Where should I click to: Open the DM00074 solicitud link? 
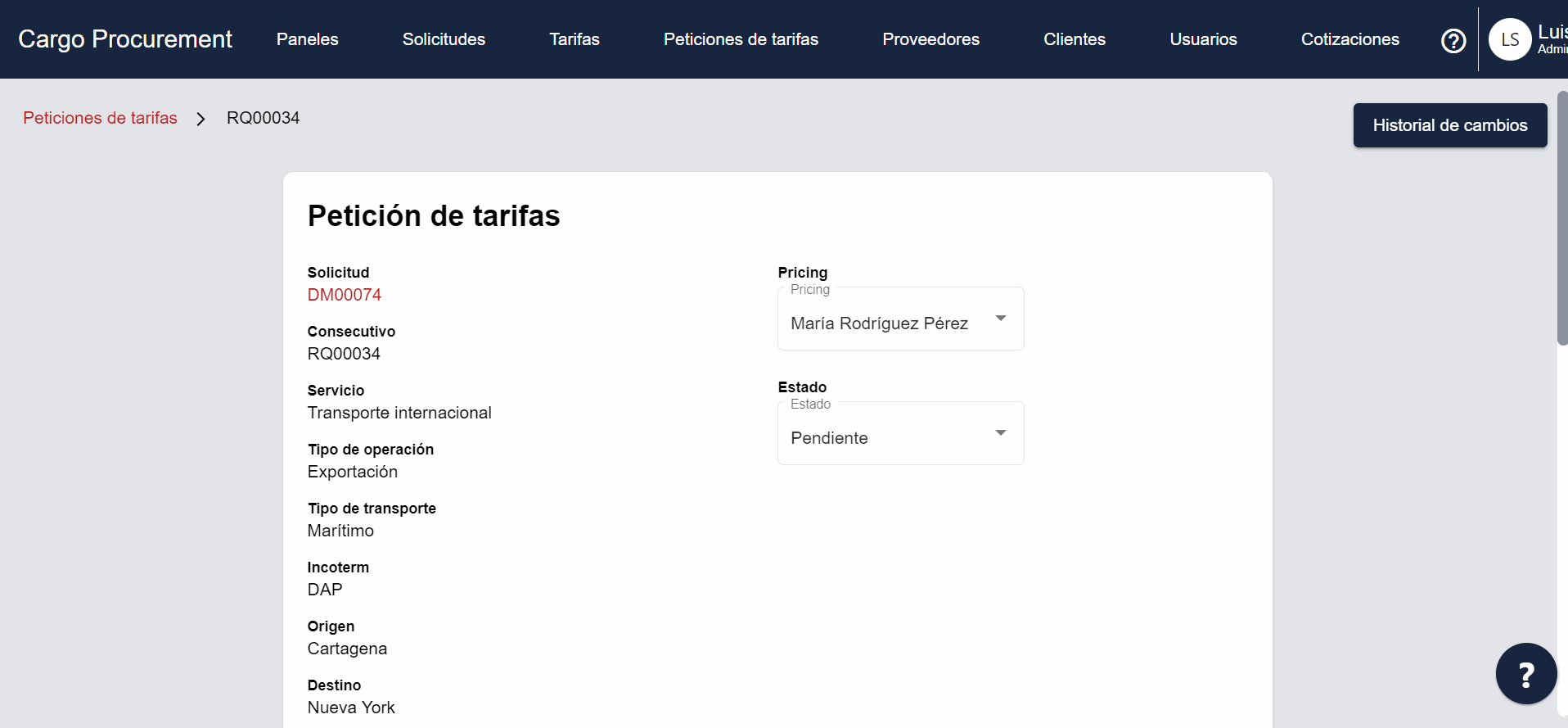(x=345, y=295)
